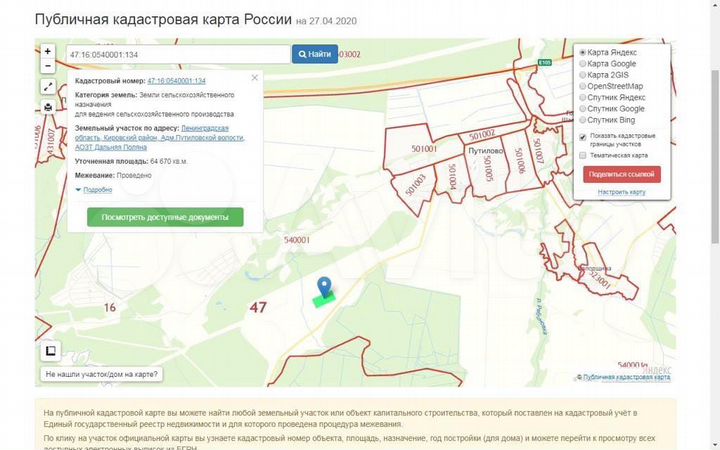Viewport: 720px width, 450px height.
Task: Click the number 16 label on map
Action: (110, 307)
